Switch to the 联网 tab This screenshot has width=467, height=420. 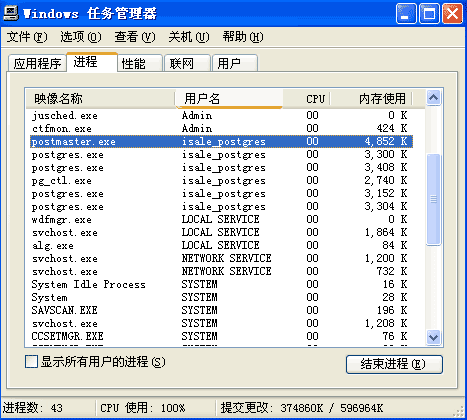click(x=188, y=63)
